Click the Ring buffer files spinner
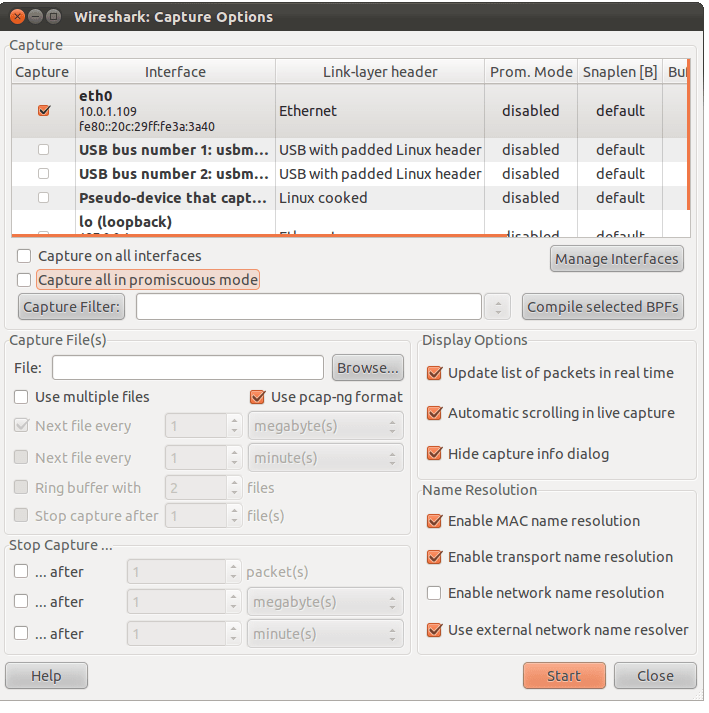 203,488
